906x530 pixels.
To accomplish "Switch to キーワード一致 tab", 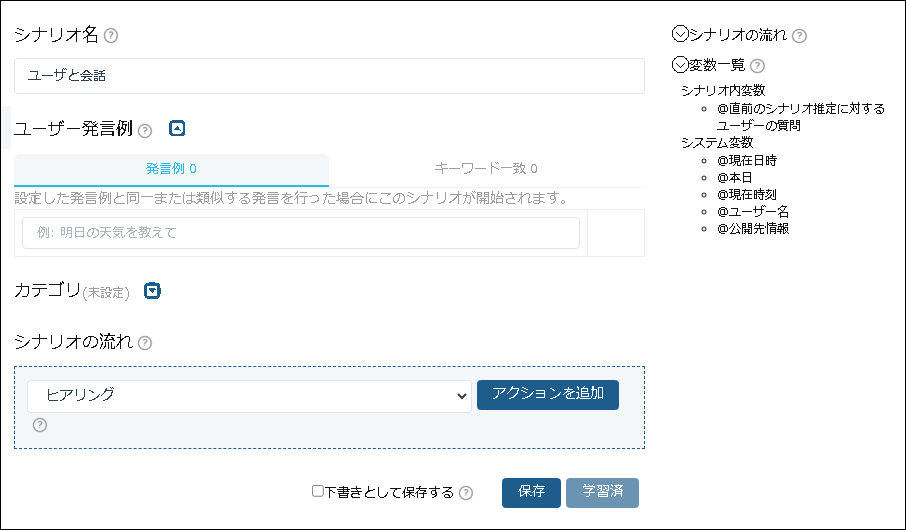I will click(x=486, y=169).
